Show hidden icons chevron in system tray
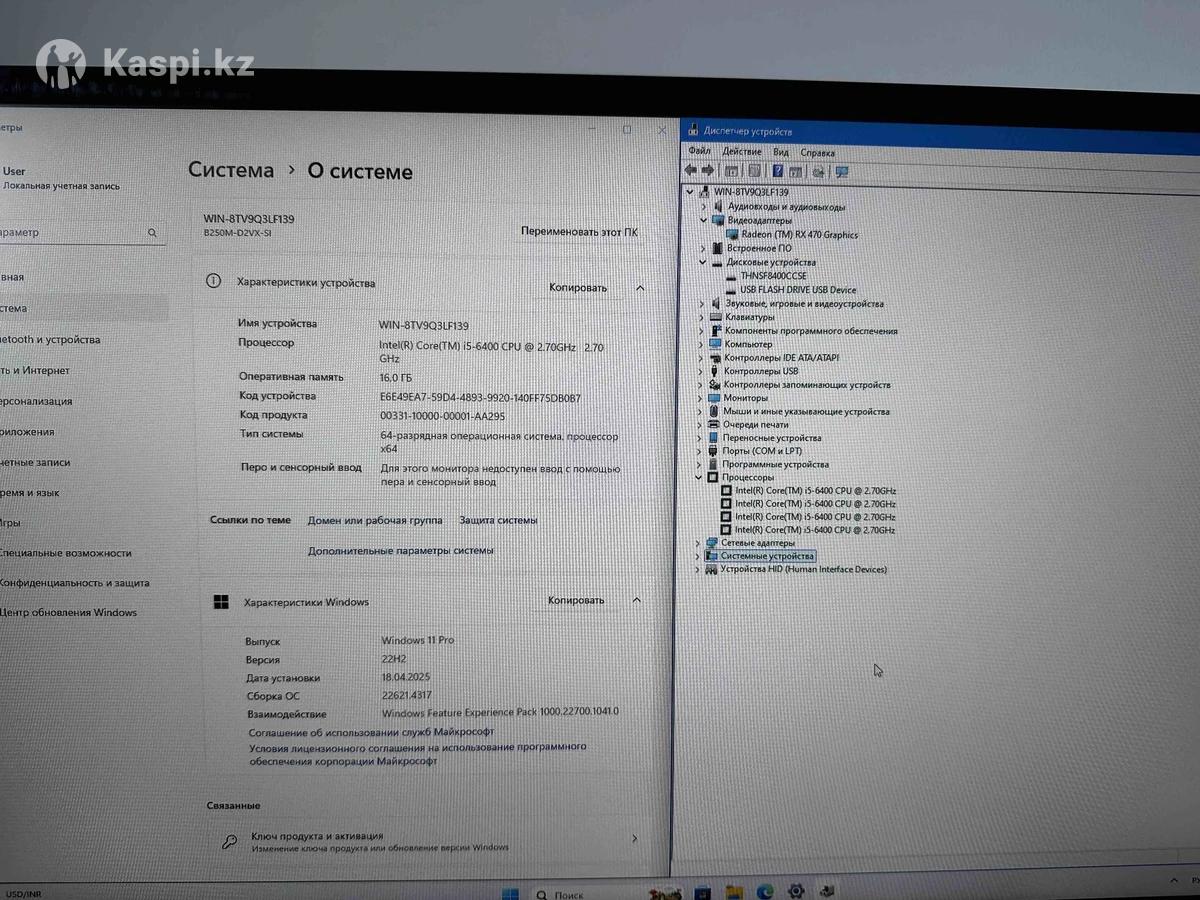 point(1174,882)
